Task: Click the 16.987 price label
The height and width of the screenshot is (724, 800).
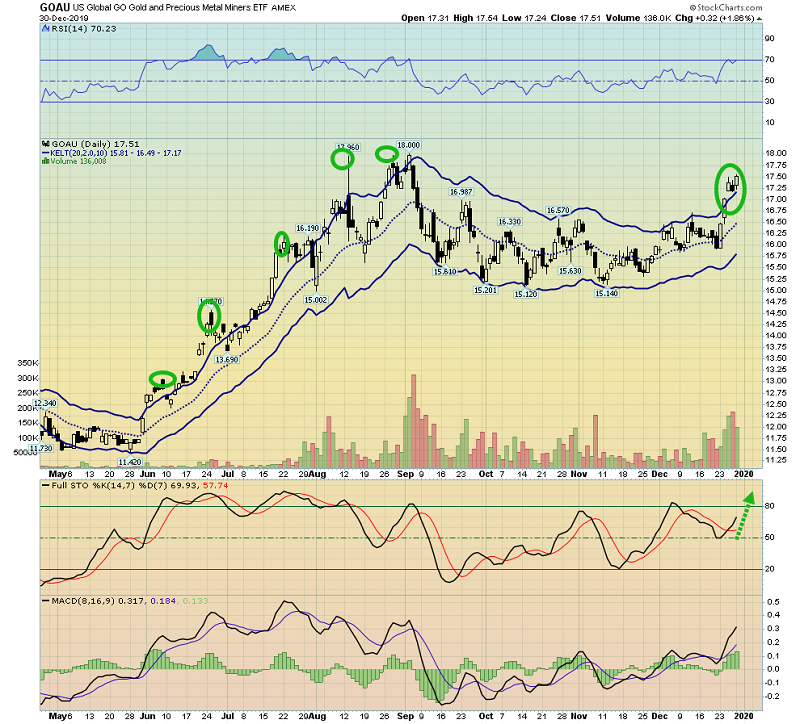Action: click(x=461, y=192)
